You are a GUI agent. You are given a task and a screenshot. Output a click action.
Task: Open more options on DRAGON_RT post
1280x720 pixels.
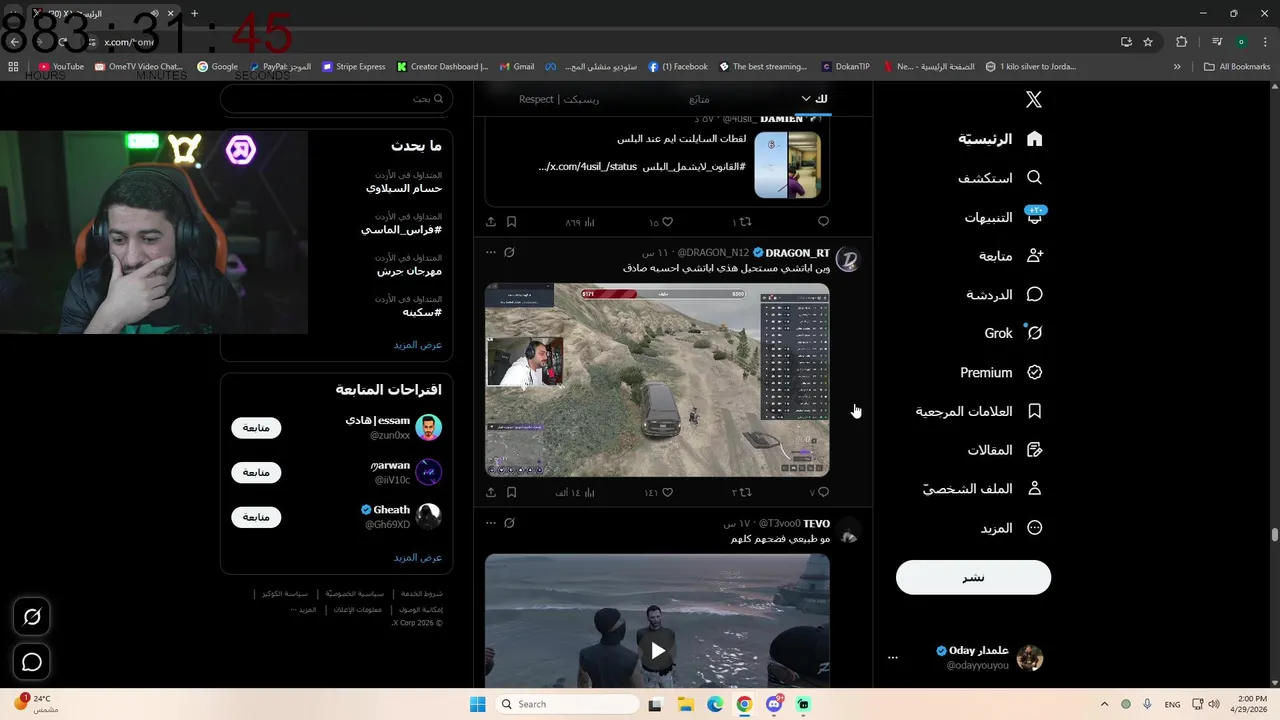tap(491, 253)
